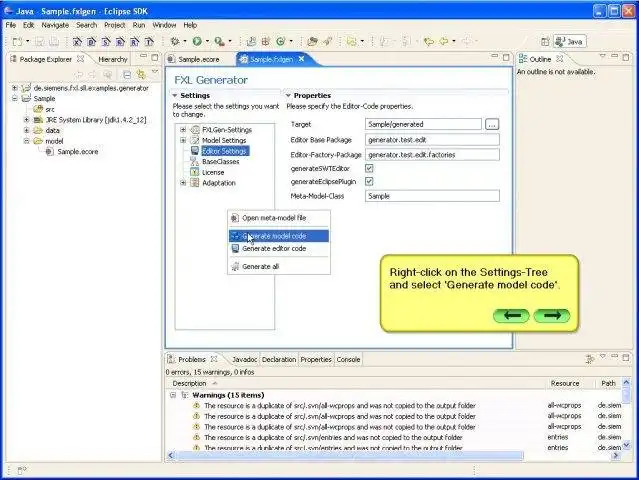
Task: Click the X toolbar icon left of the D icon
Action: pos(77,42)
